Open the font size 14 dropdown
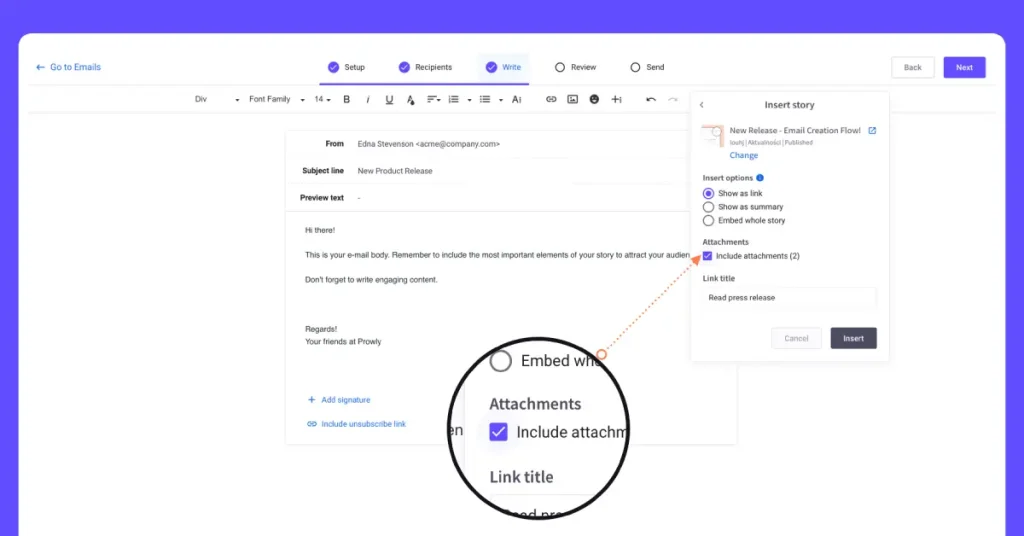1024x536 pixels. pyautogui.click(x=323, y=99)
